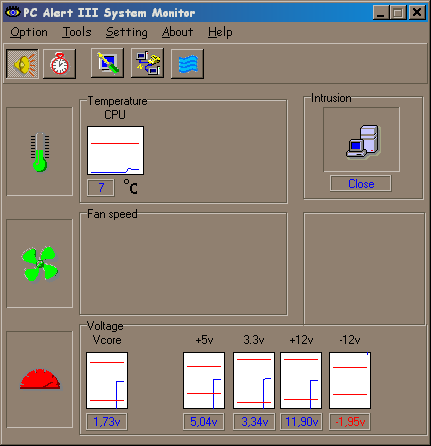Click the eye icon in the title bar

(13, 12)
